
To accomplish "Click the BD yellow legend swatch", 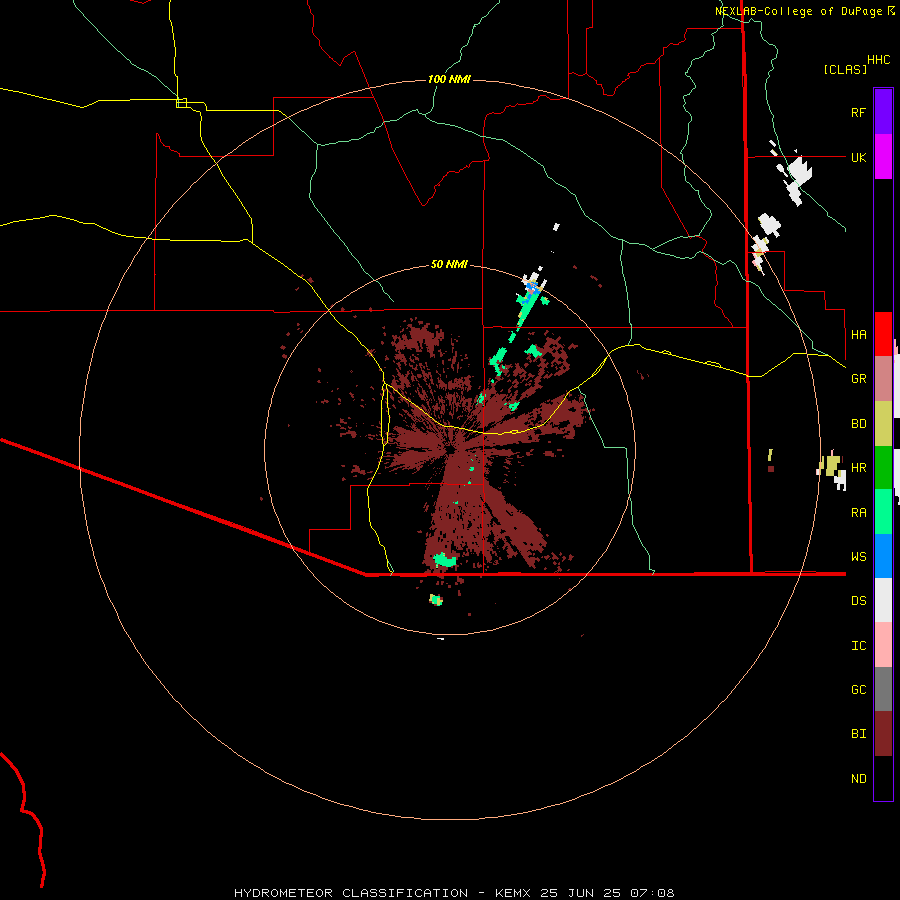I will point(883,424).
